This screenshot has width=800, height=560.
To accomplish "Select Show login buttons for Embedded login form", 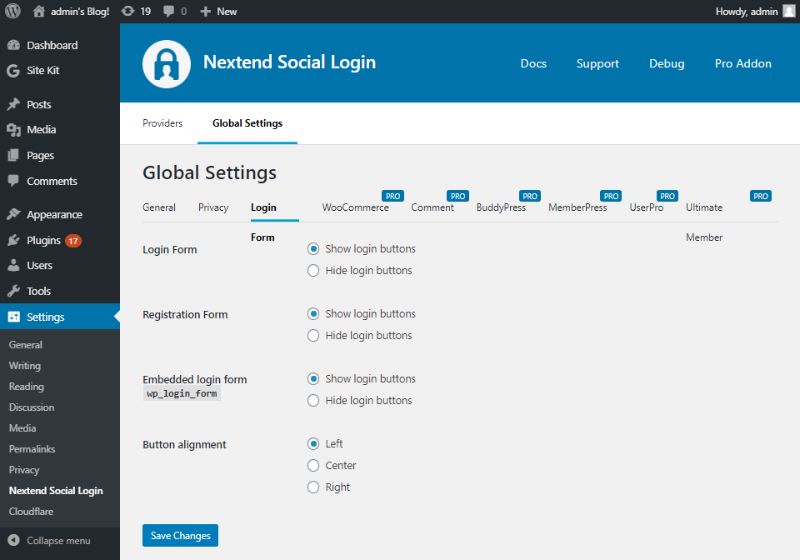I will pyautogui.click(x=313, y=378).
